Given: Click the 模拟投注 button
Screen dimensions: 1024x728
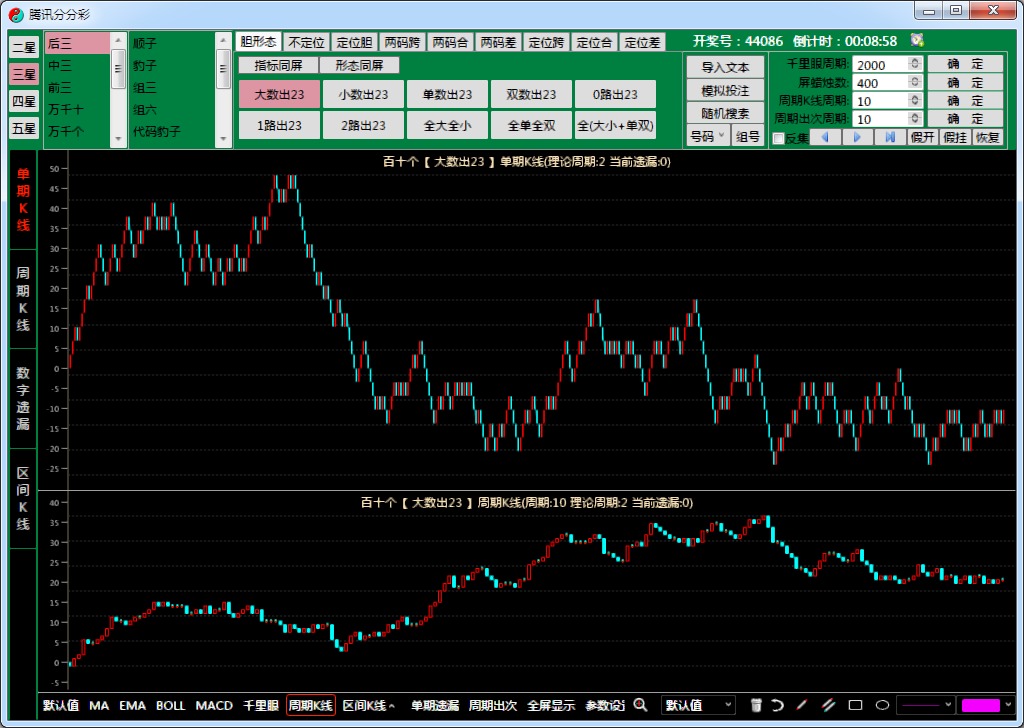Looking at the screenshot, I should 725,91.
